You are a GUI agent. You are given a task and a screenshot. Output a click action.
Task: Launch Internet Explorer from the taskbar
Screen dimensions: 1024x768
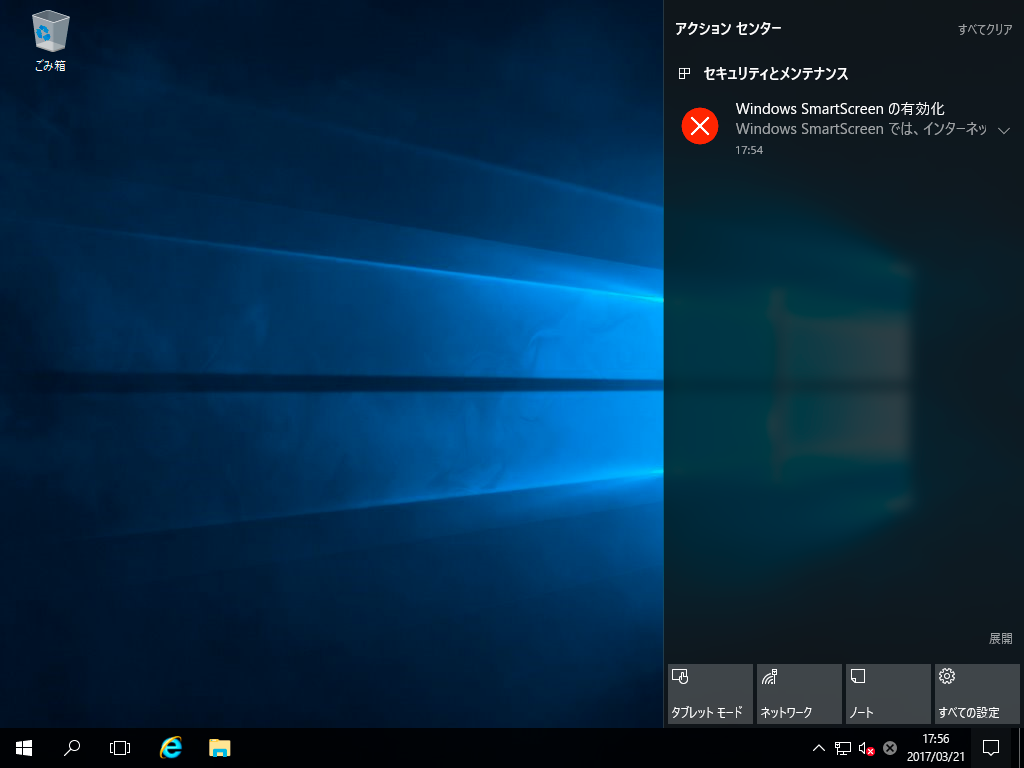(x=171, y=747)
